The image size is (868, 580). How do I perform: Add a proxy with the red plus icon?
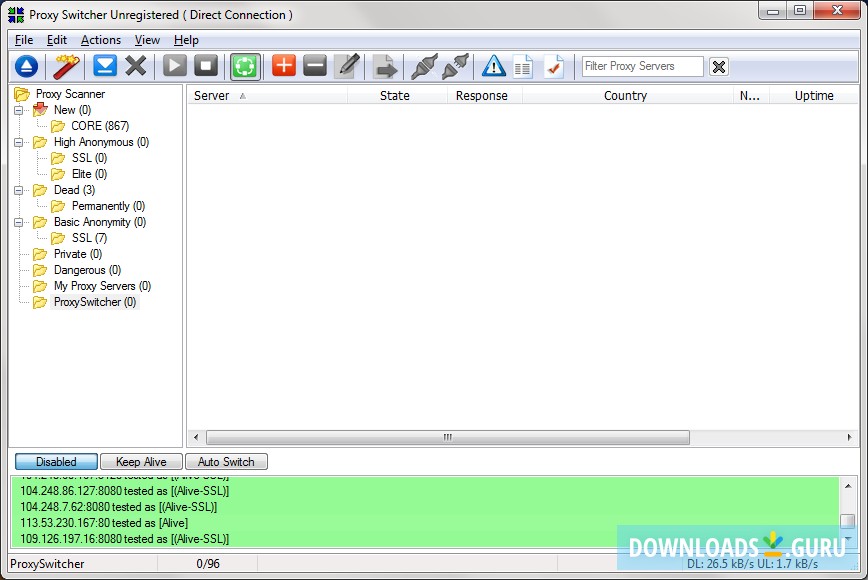coord(284,65)
